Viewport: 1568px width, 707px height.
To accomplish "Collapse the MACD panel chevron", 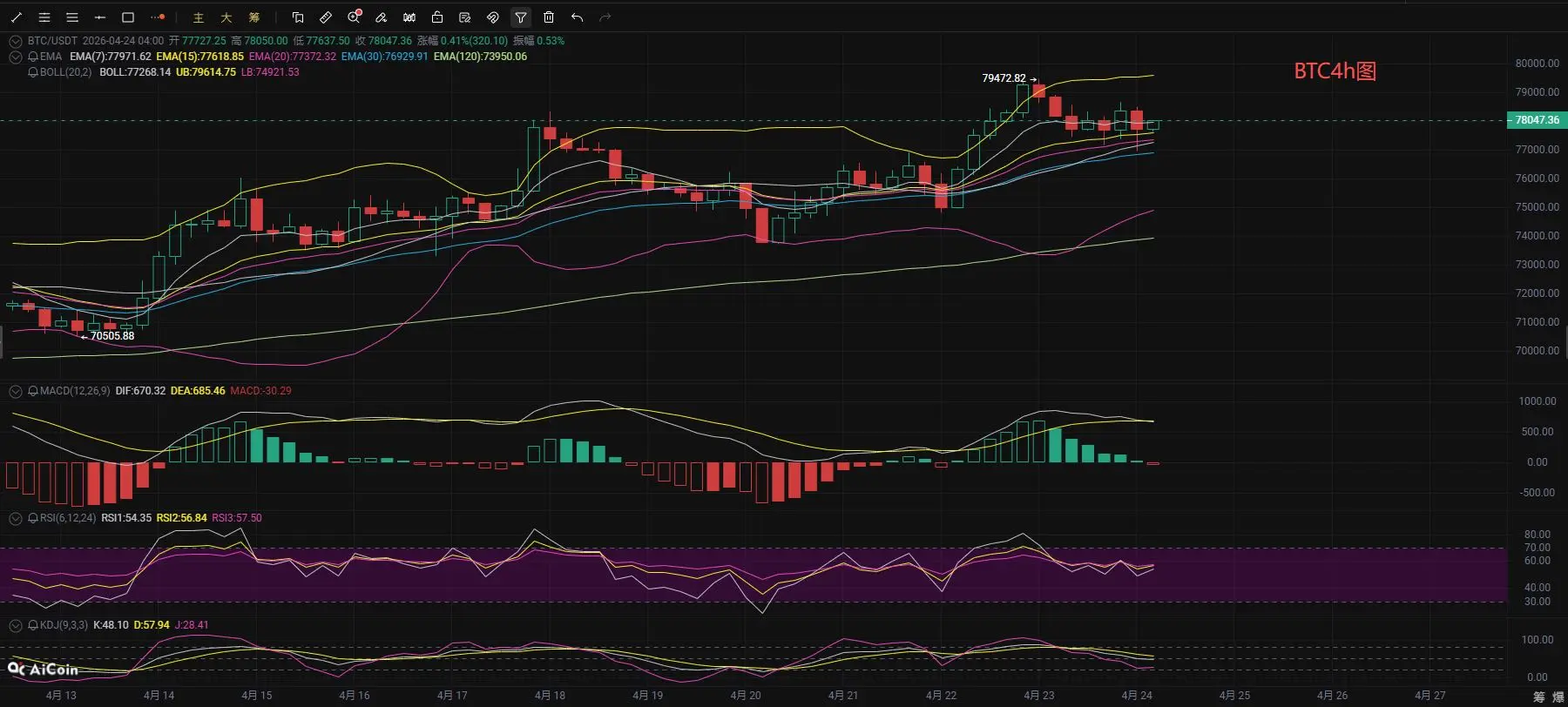I will pos(16,392).
